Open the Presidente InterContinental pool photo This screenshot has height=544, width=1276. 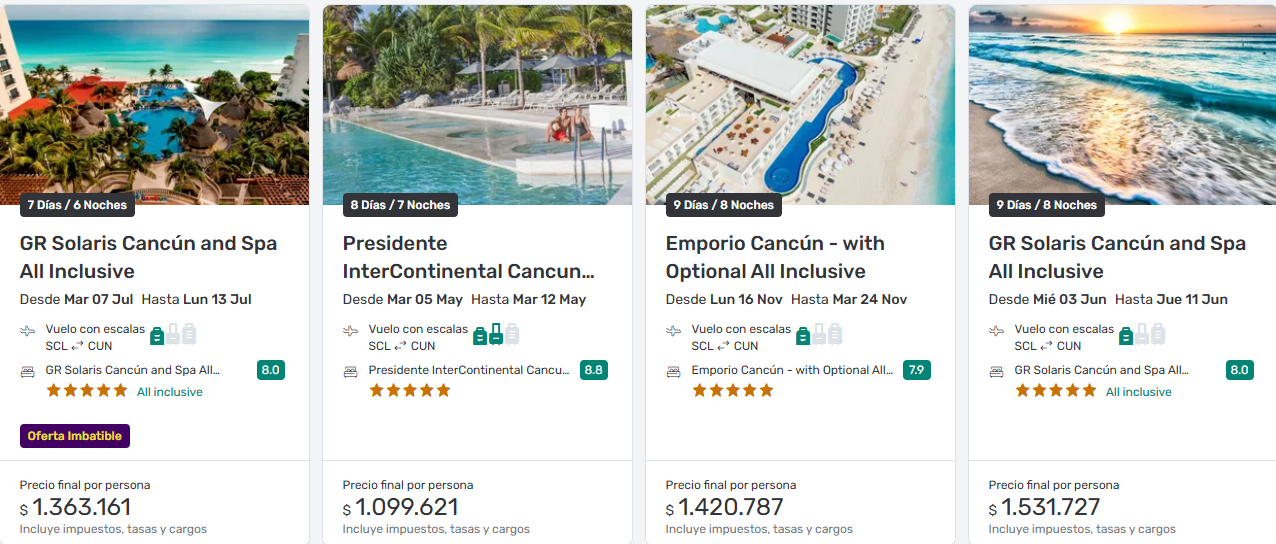pos(477,100)
